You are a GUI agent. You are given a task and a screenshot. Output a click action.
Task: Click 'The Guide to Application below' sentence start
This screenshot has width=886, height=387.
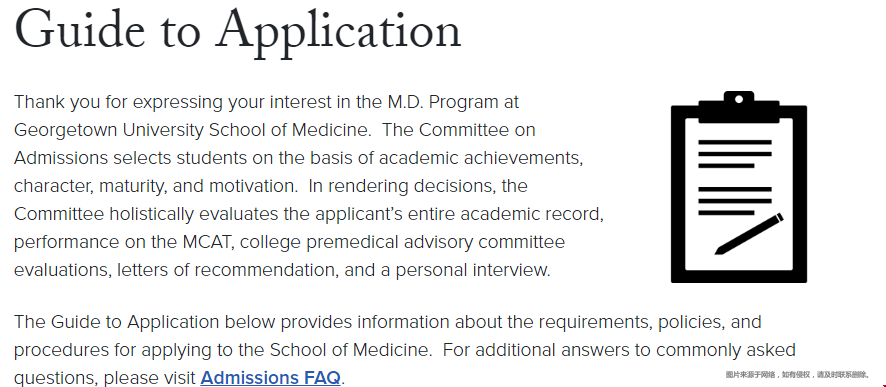coord(145,322)
